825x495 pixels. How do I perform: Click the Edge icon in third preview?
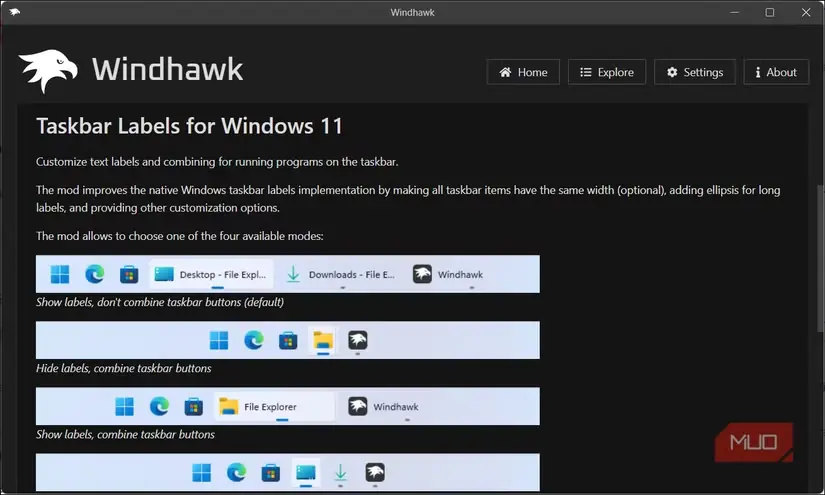click(x=159, y=406)
